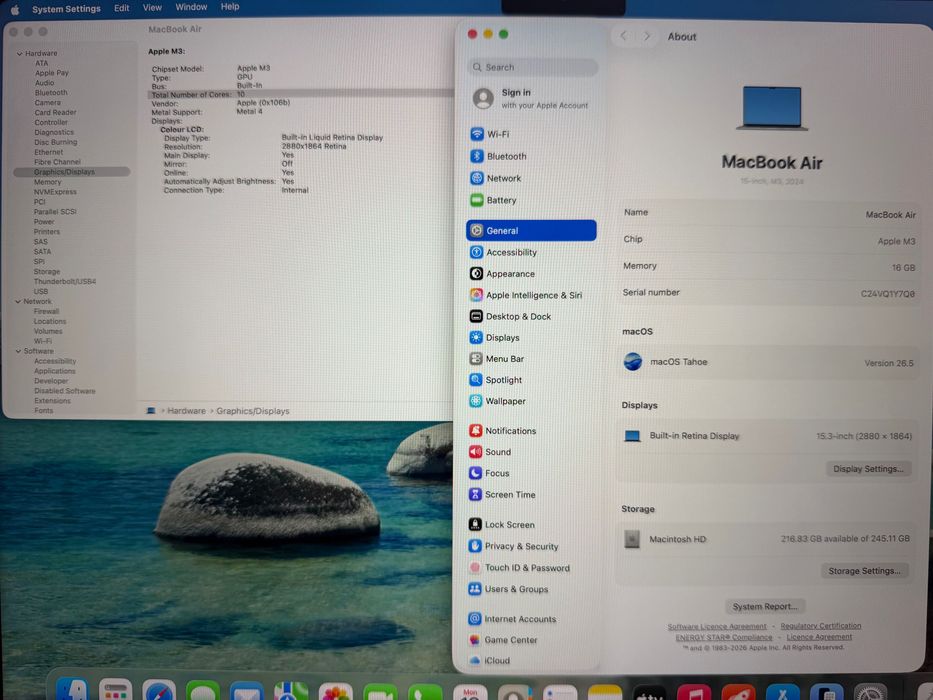Select Apple Pay in the hardware tree
933x700 pixels.
tap(52, 73)
